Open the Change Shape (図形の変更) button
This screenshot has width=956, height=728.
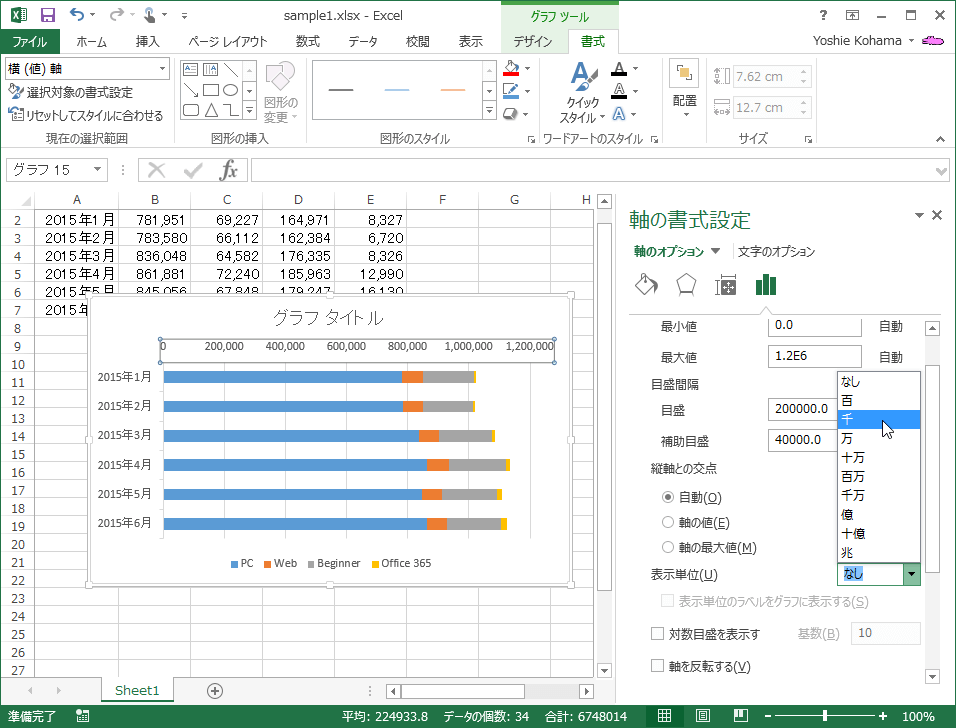tap(280, 93)
